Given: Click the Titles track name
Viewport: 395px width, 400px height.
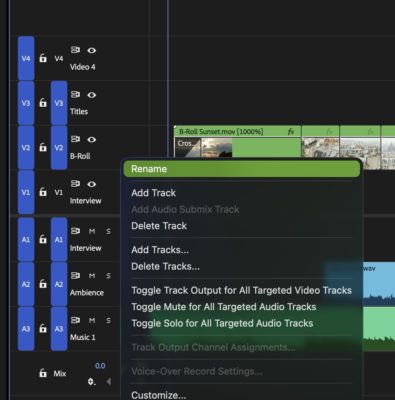Looking at the screenshot, I should pos(79,112).
